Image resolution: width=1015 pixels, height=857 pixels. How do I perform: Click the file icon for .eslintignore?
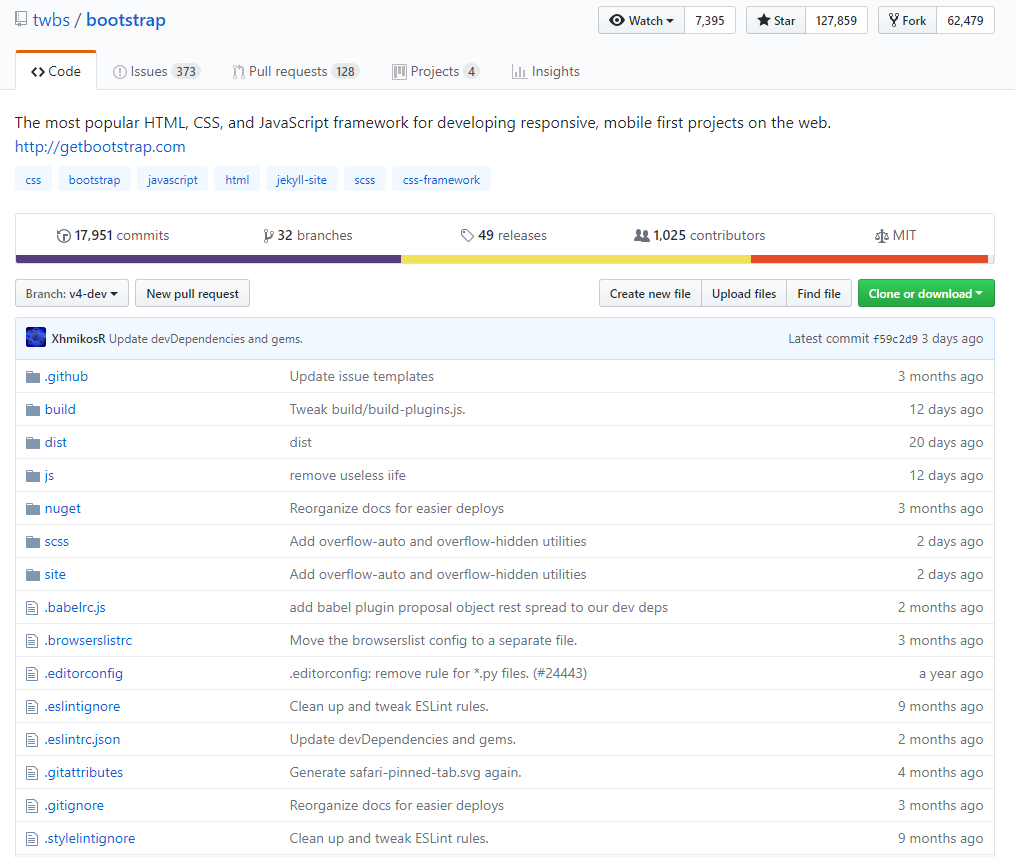coord(32,707)
